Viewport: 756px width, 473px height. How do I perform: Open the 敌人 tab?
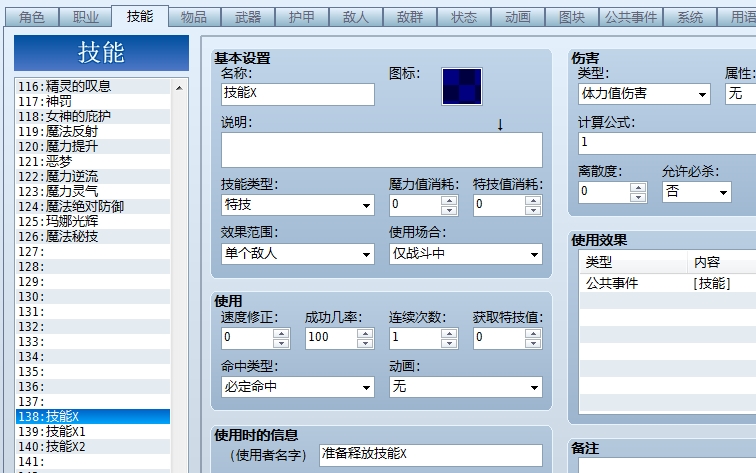(356, 17)
